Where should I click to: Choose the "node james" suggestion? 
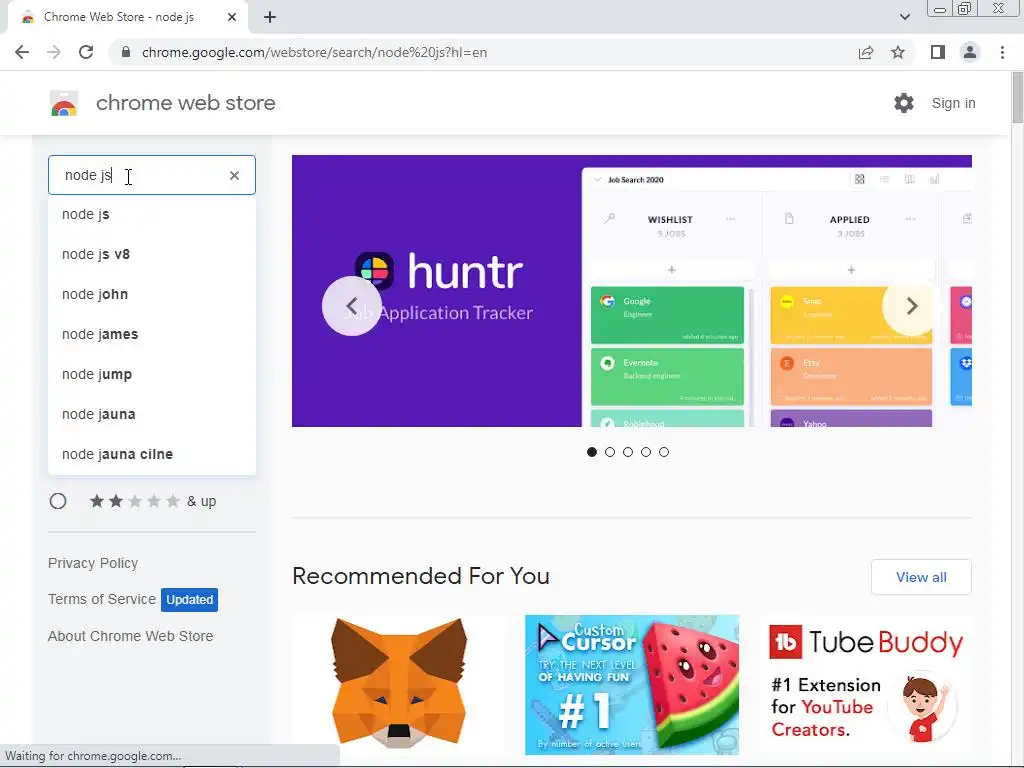click(152, 334)
